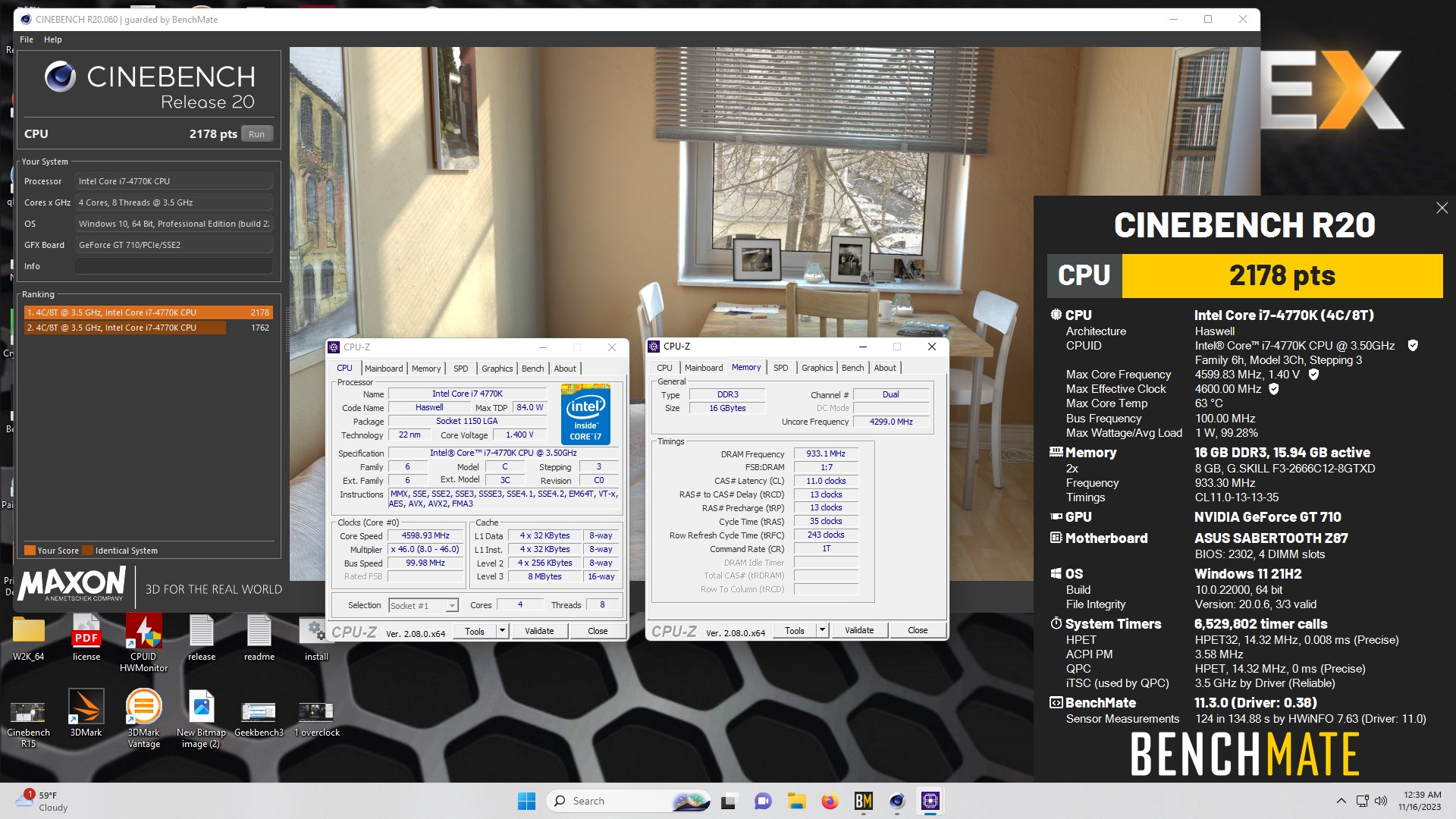Open File Explorer from the taskbar
The image size is (1456, 819).
pos(796,801)
